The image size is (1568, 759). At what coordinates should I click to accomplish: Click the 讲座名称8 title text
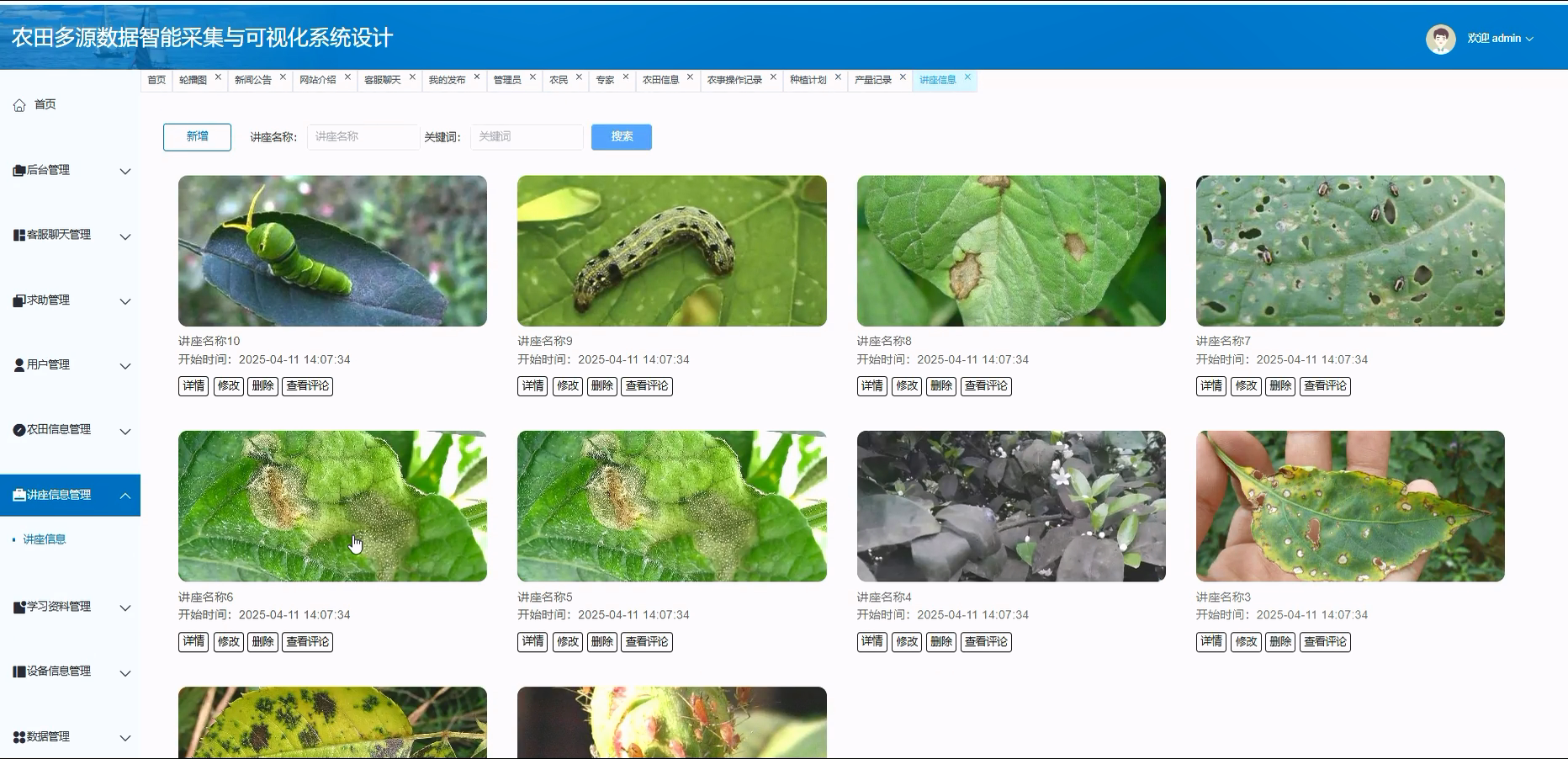[884, 342]
